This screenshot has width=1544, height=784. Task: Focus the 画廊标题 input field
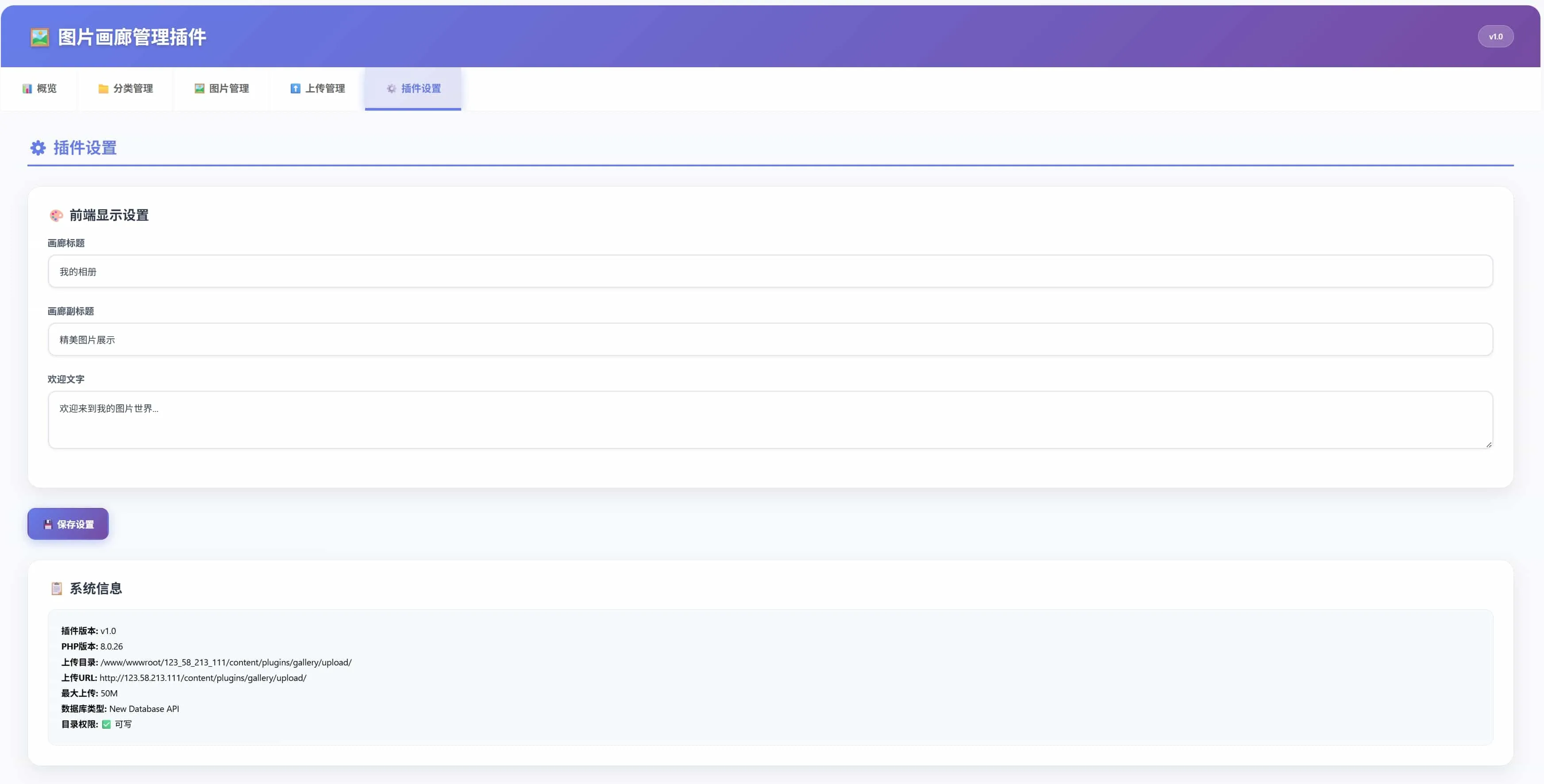(x=770, y=272)
